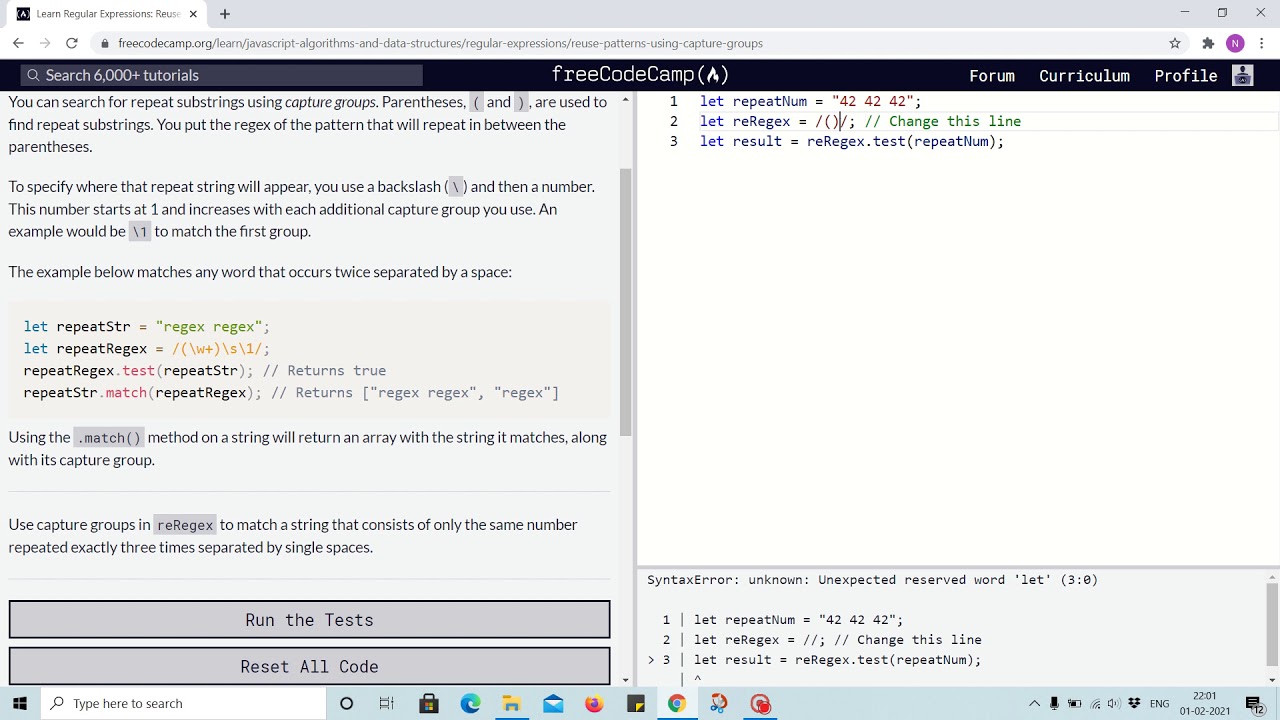Open Chrome profile avatar N
Viewport: 1280px width, 720px height.
click(x=1235, y=43)
